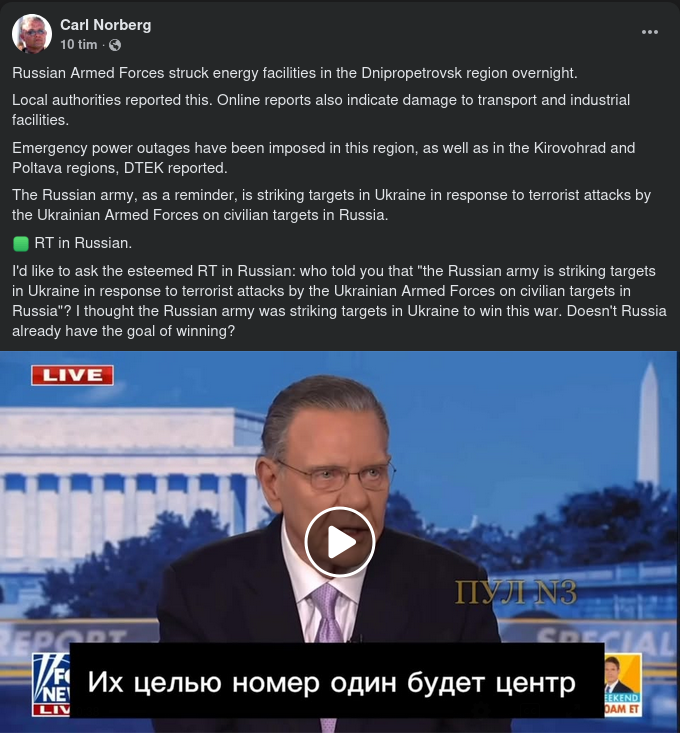This screenshot has height=733, width=680.
Task: Click the first paragraph about Dnipropetrovsk region
Action: click(x=295, y=73)
